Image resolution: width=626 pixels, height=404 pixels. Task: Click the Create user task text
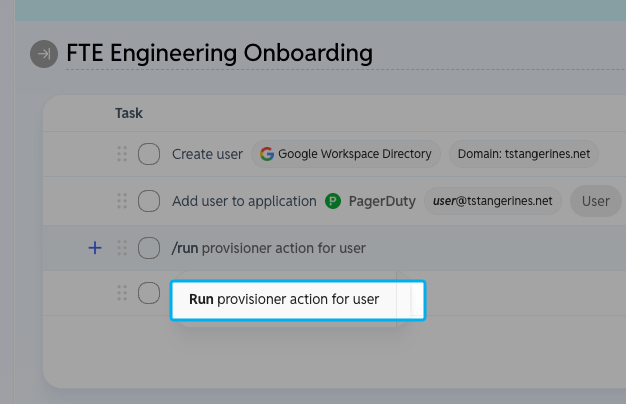[x=207, y=154]
